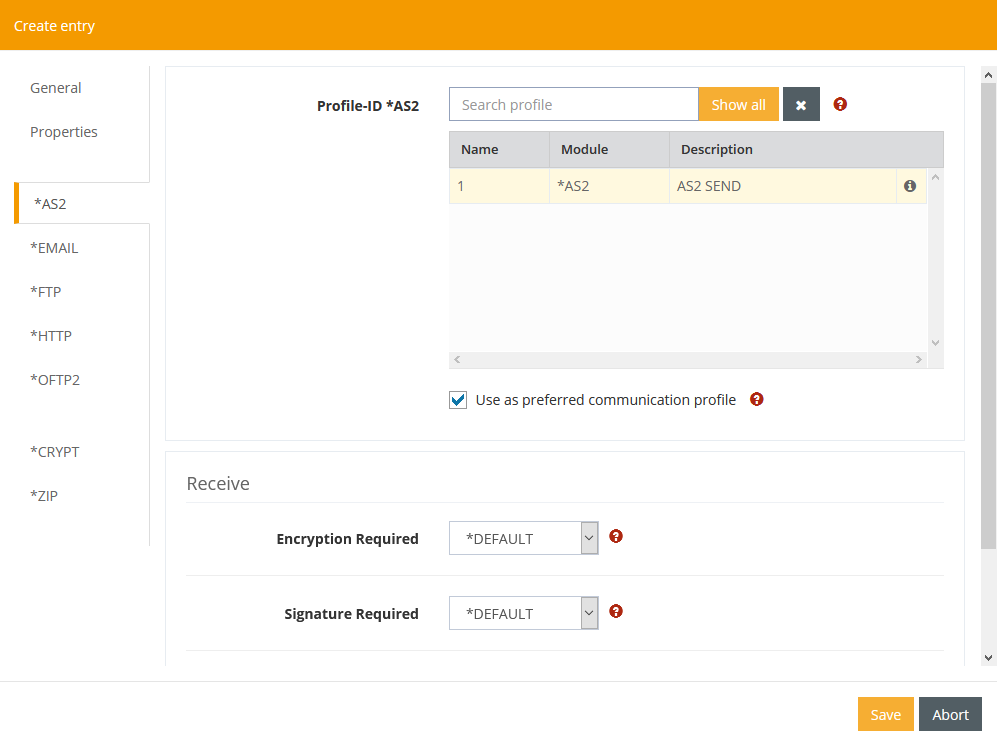Click the help icon next to Profile-ID search
997x746 pixels.
pos(840,104)
